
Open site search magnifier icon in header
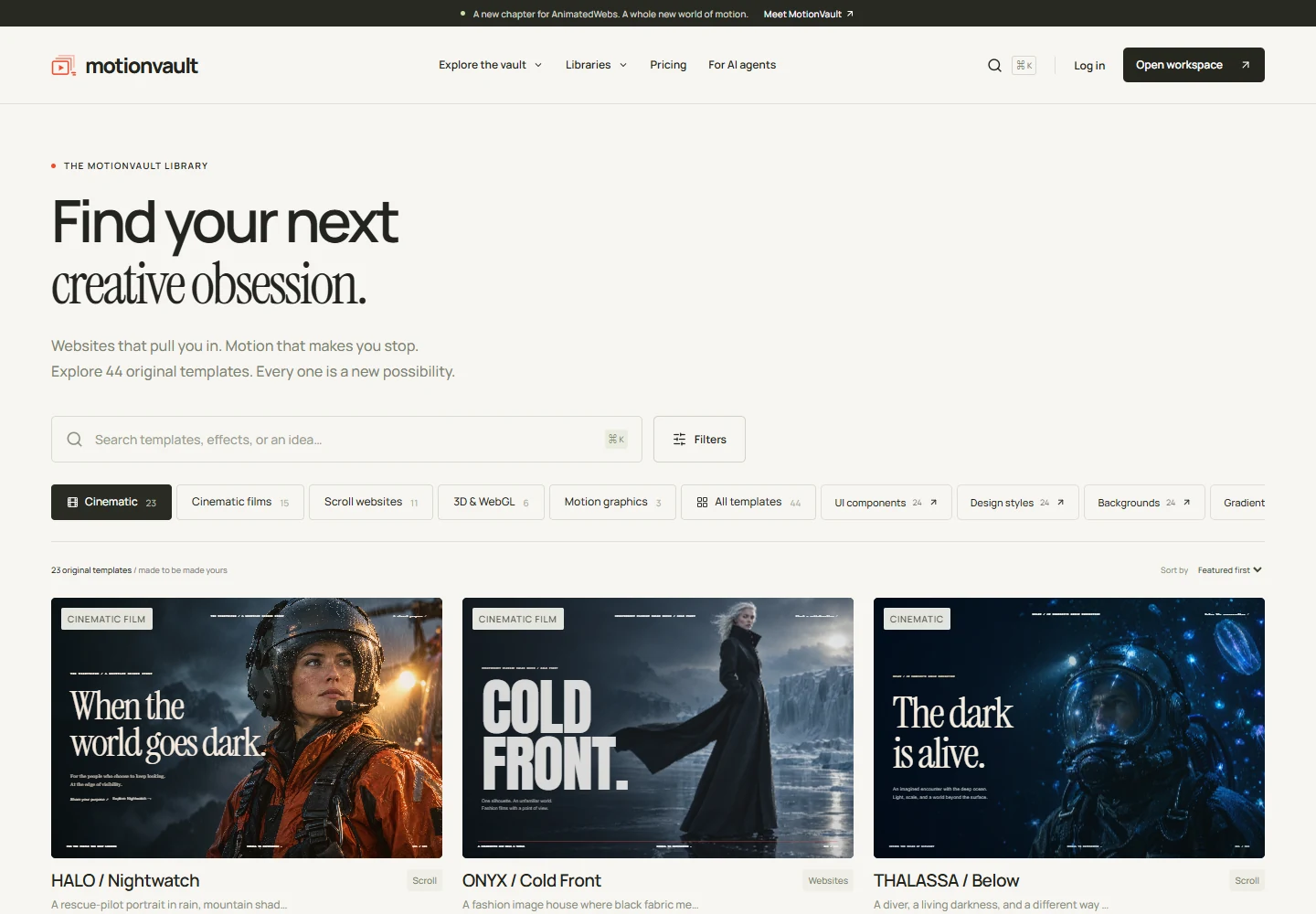pos(994,65)
